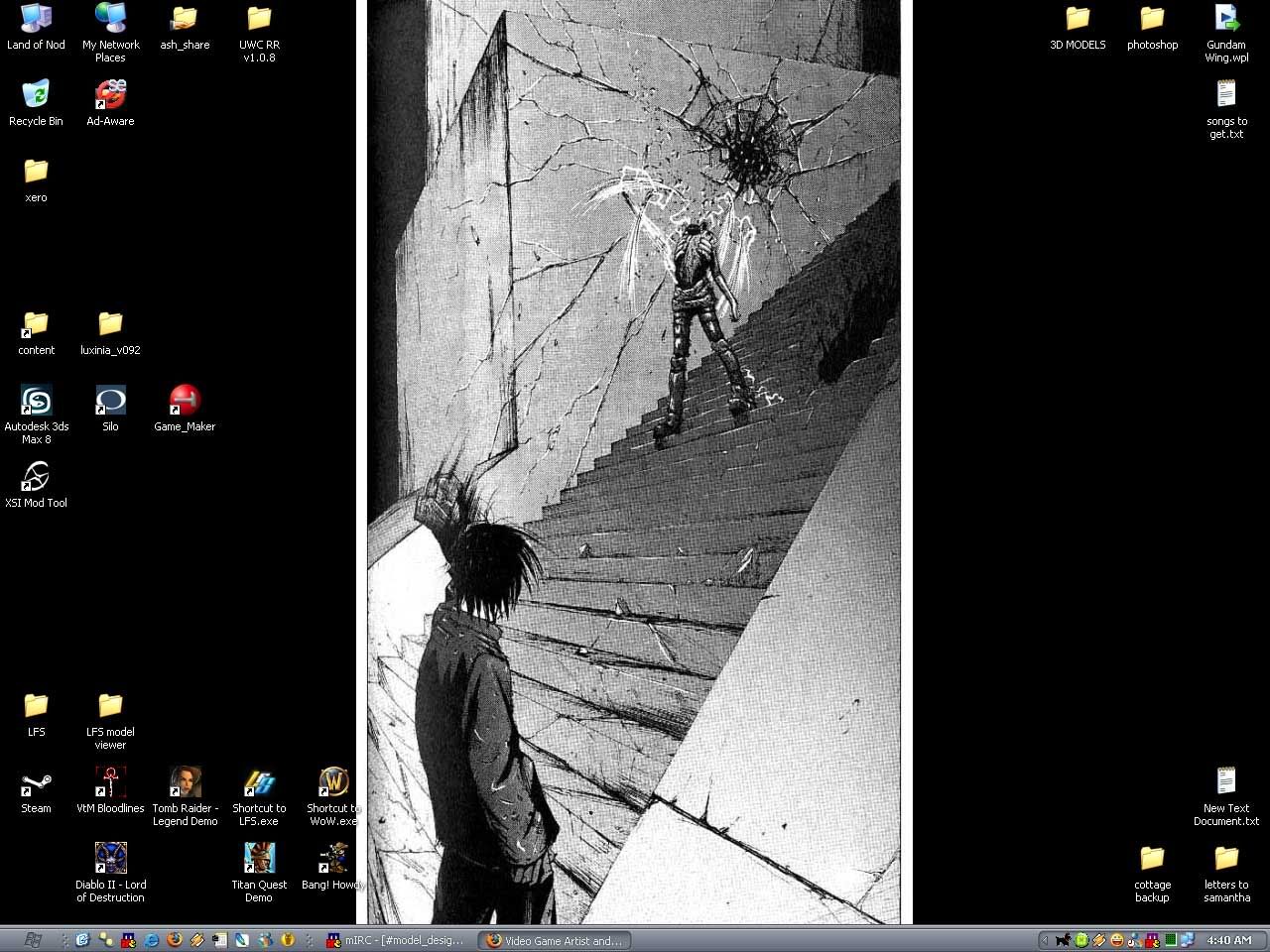
Task: Open the Windows Start button
Action: (x=33, y=940)
